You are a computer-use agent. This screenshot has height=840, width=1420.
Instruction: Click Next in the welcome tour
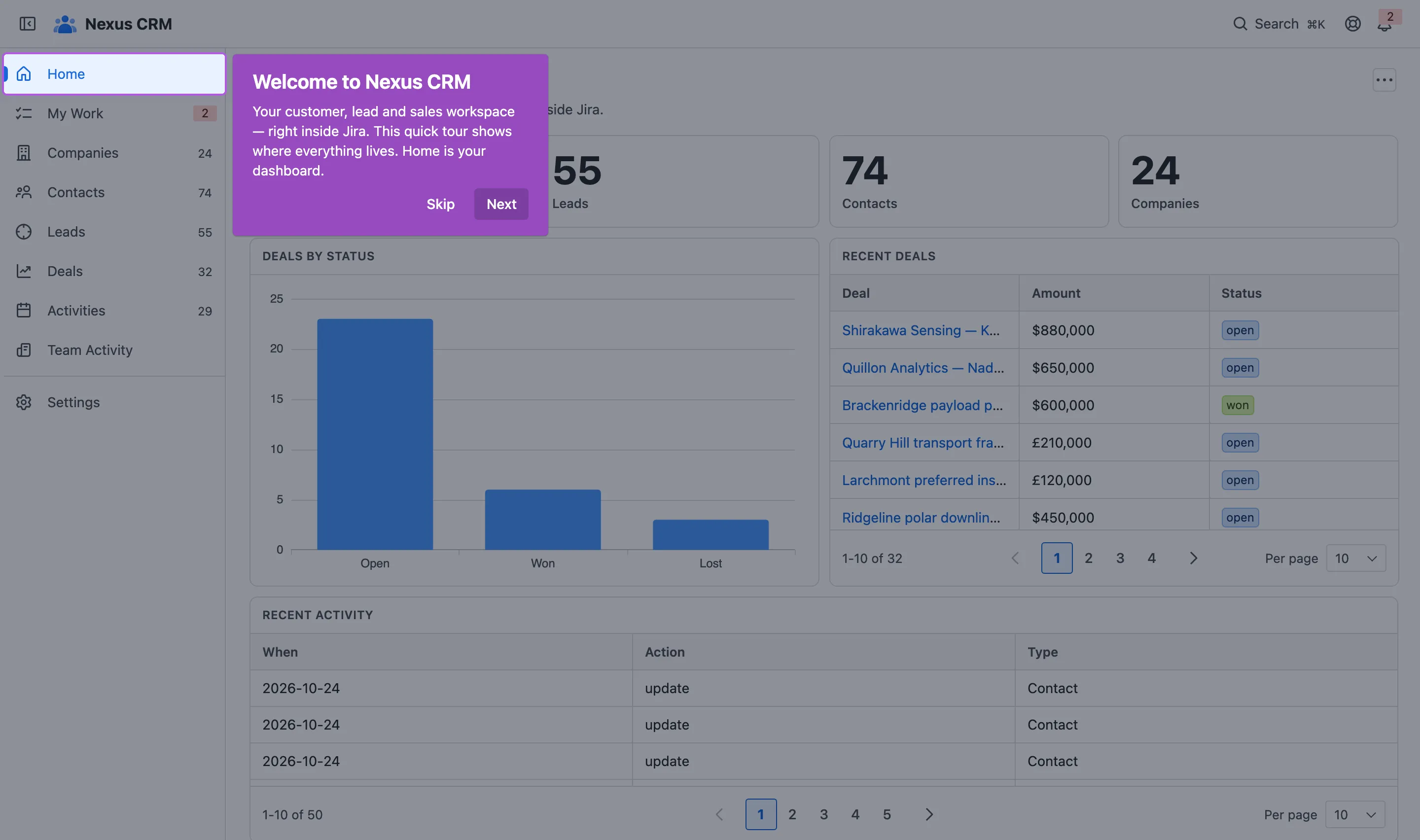501,204
